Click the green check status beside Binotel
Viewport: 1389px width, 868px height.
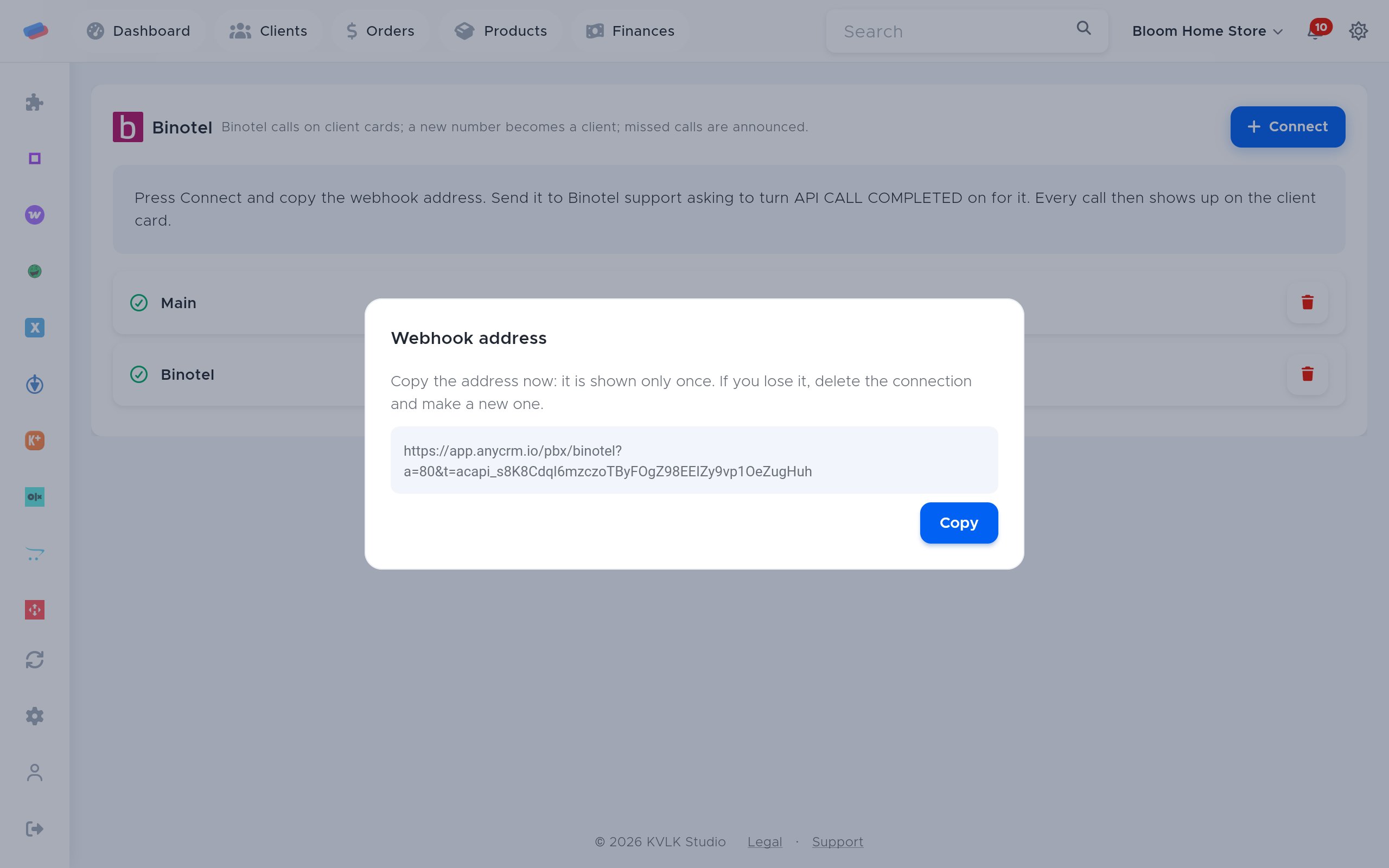point(139,374)
